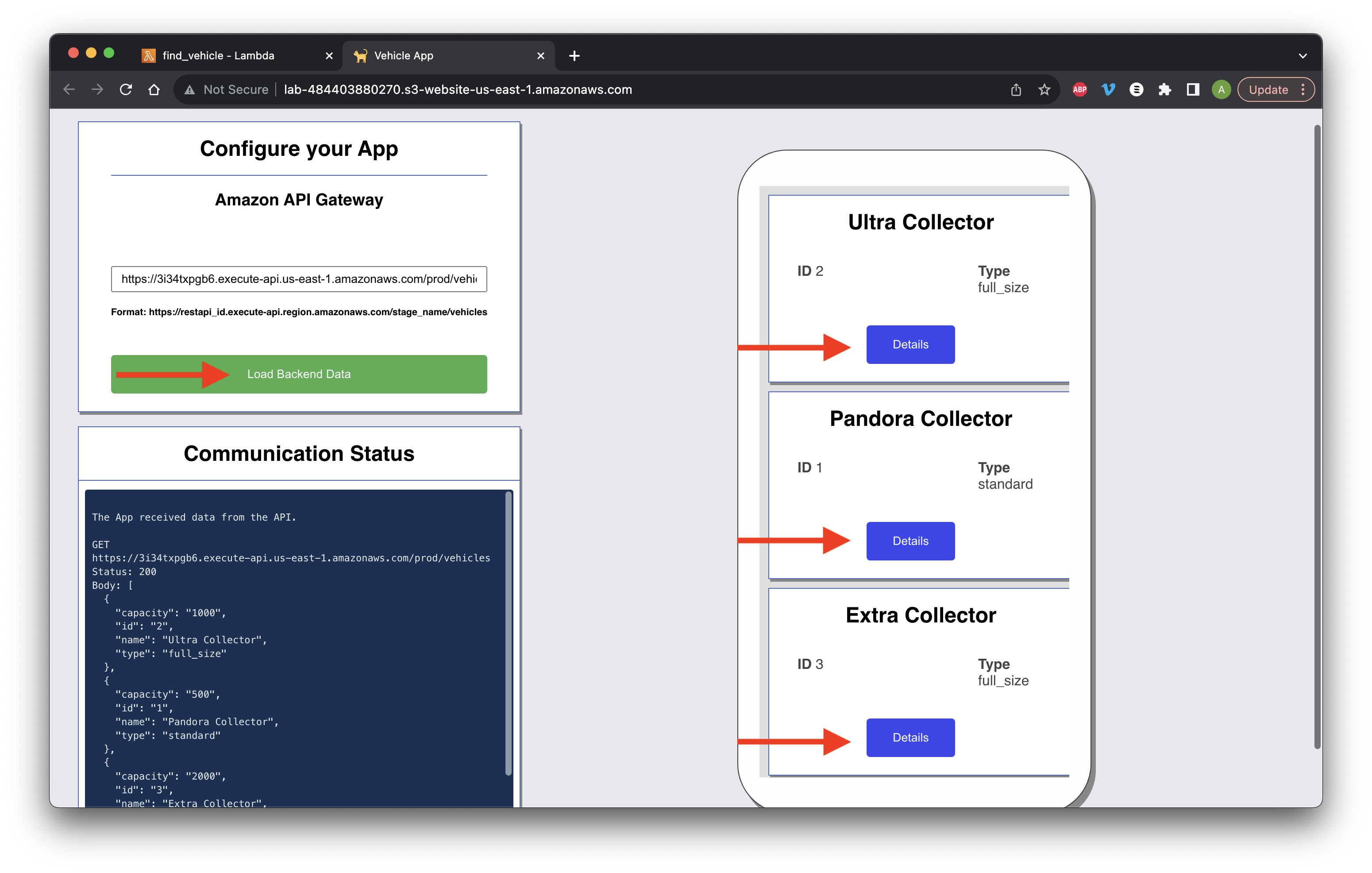
Task: Open Details for Ultra Collector
Action: pos(910,345)
